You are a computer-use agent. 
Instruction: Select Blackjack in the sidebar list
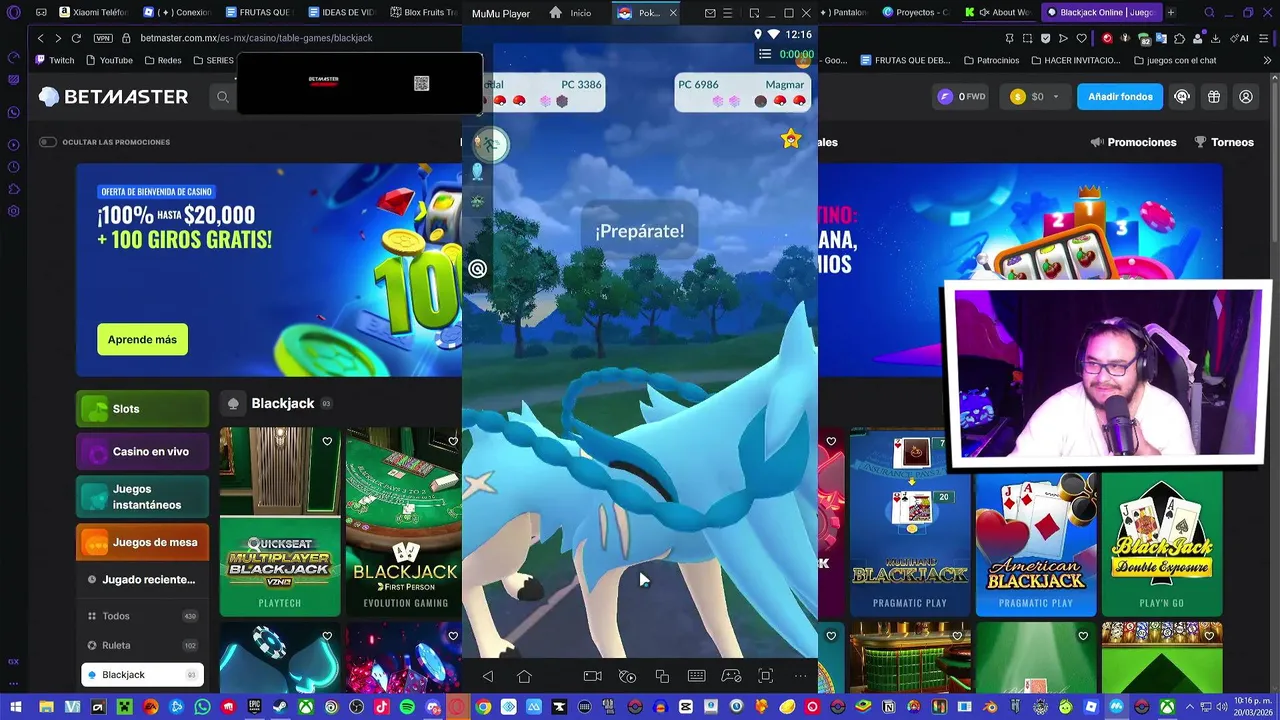(142, 675)
